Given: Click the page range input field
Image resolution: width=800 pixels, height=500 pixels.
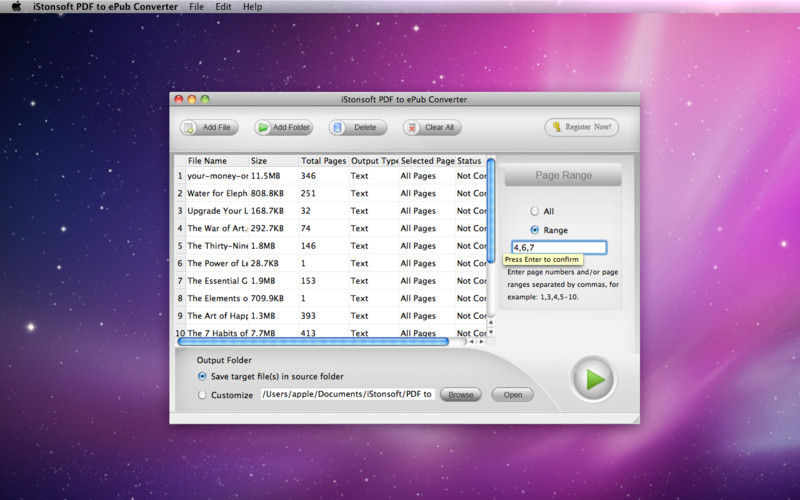Looking at the screenshot, I should pos(558,247).
